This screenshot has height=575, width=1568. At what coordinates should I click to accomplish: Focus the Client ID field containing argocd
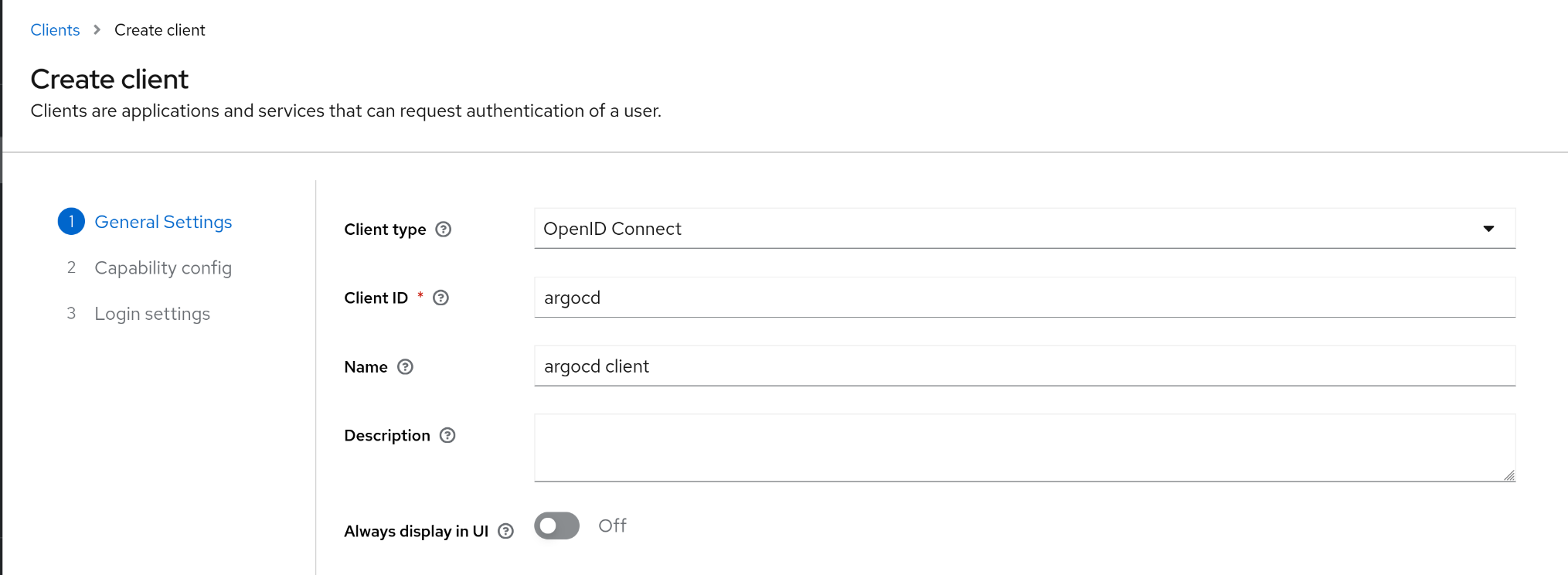click(1023, 298)
